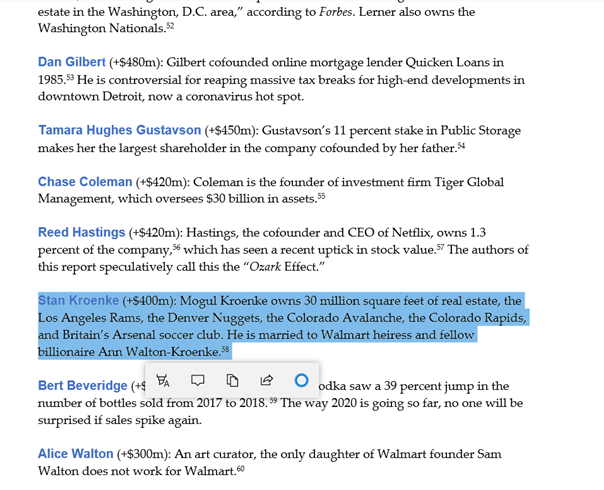Click the Chase Coleman name heading
Viewport: 604px width, 490px height.
[x=85, y=182]
